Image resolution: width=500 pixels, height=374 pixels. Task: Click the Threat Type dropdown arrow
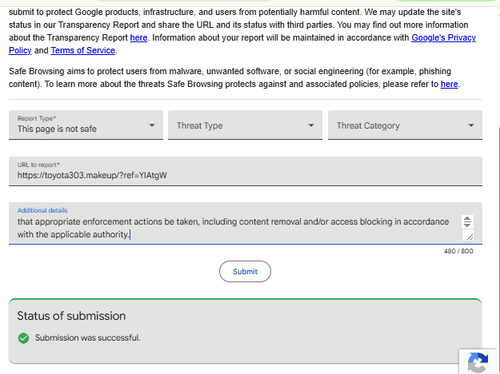[311, 125]
